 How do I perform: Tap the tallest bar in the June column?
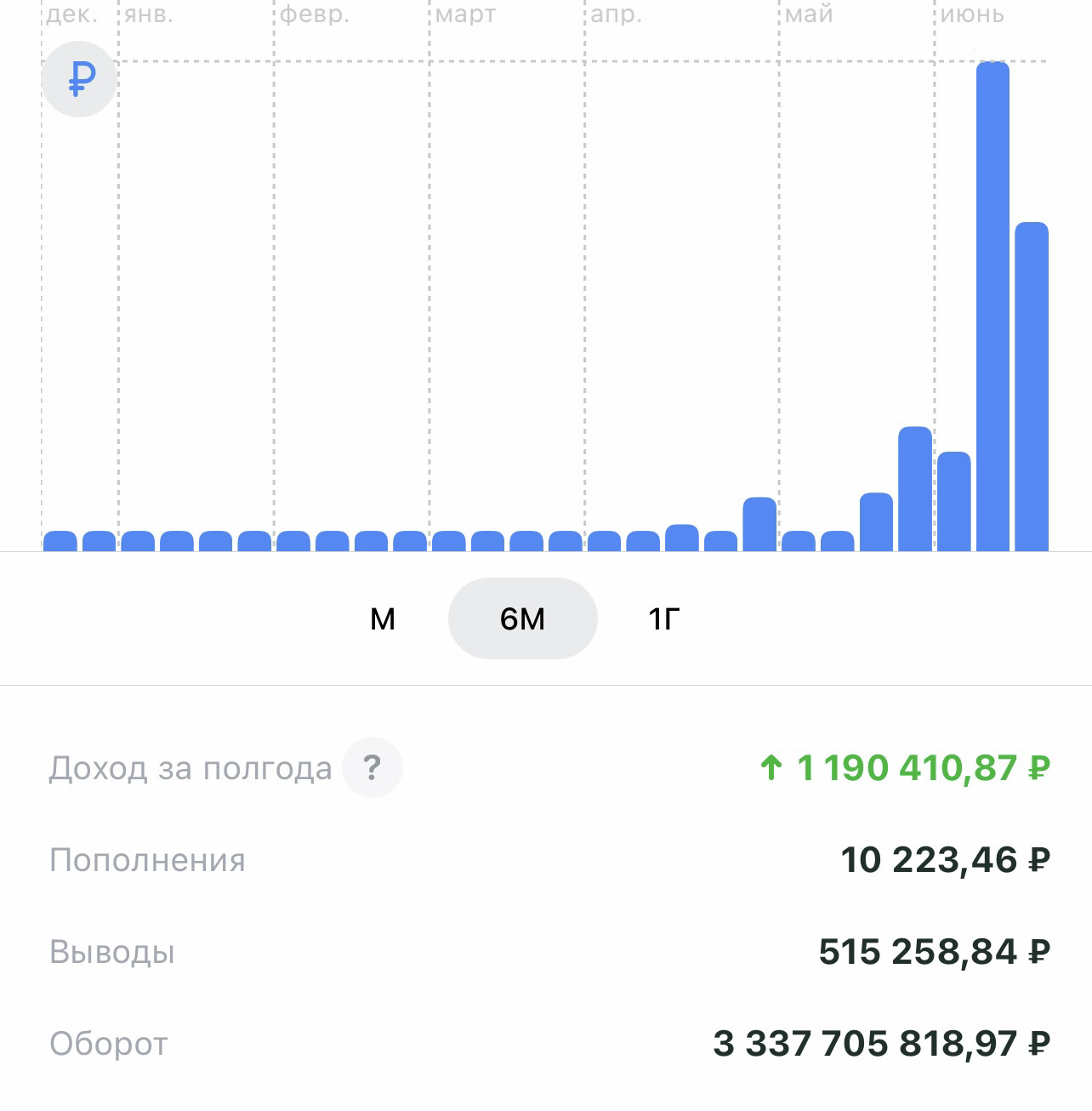[x=992, y=306]
